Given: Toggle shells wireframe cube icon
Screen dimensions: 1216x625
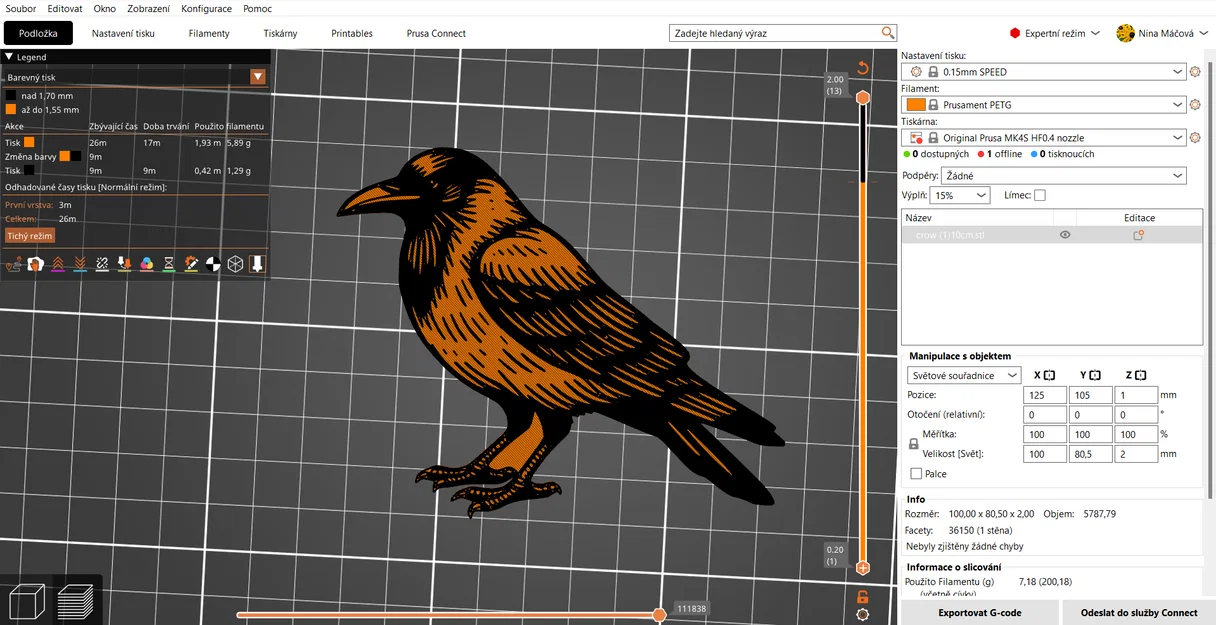Looking at the screenshot, I should point(235,264).
